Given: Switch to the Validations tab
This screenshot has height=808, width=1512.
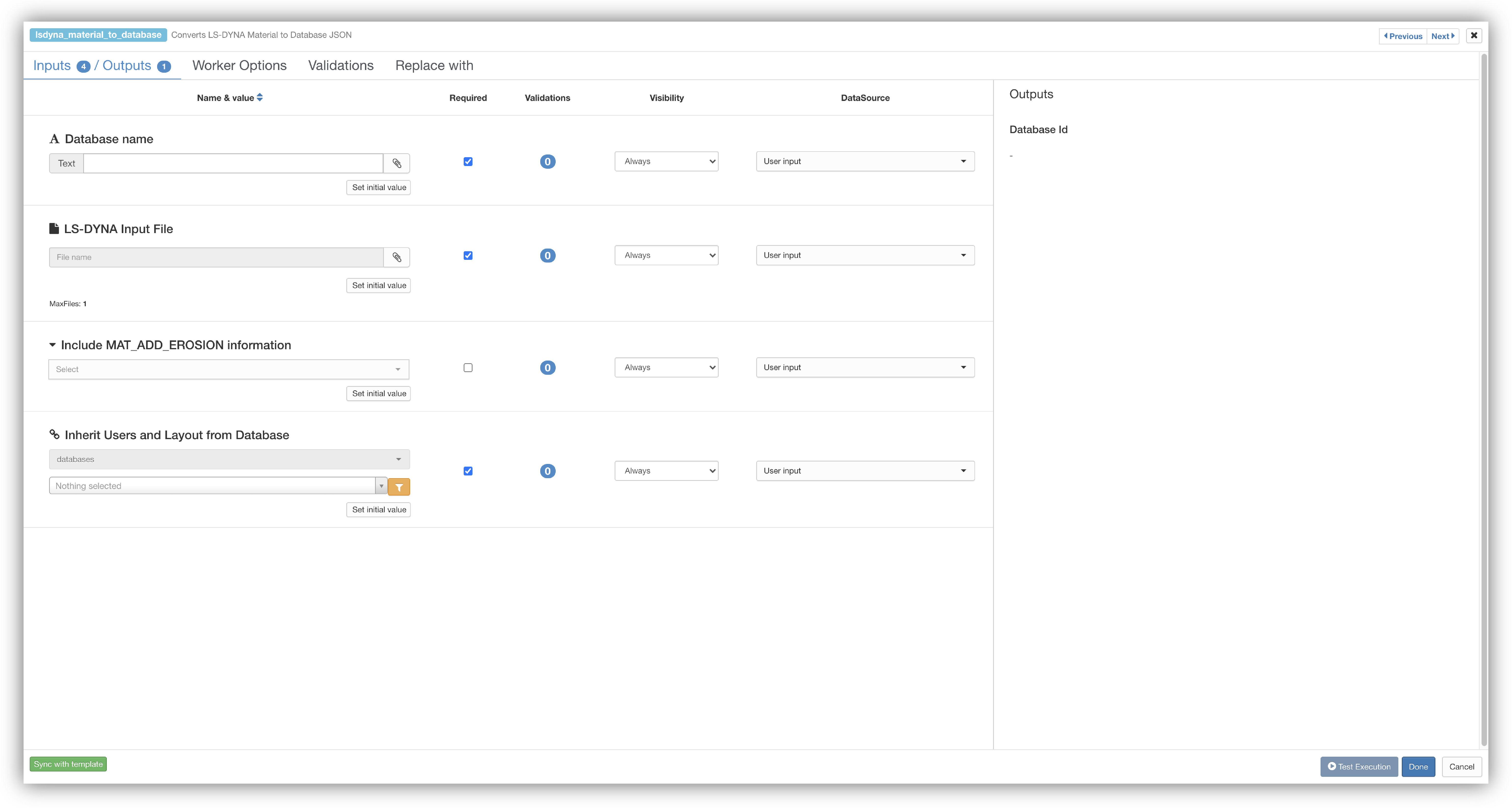Looking at the screenshot, I should point(341,66).
